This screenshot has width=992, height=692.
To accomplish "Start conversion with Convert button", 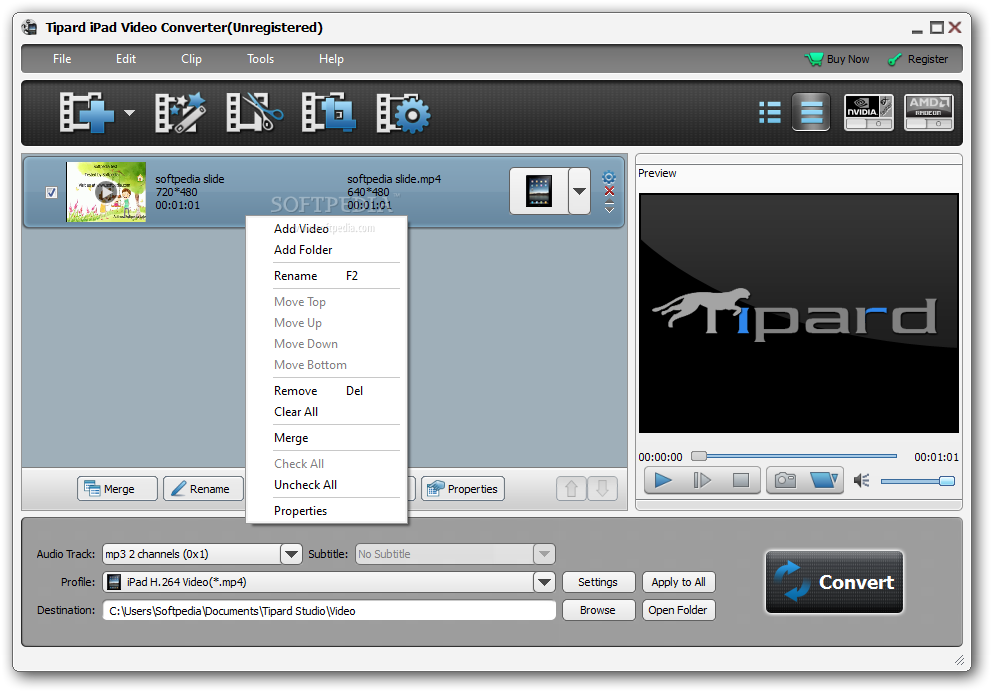I will 834,582.
